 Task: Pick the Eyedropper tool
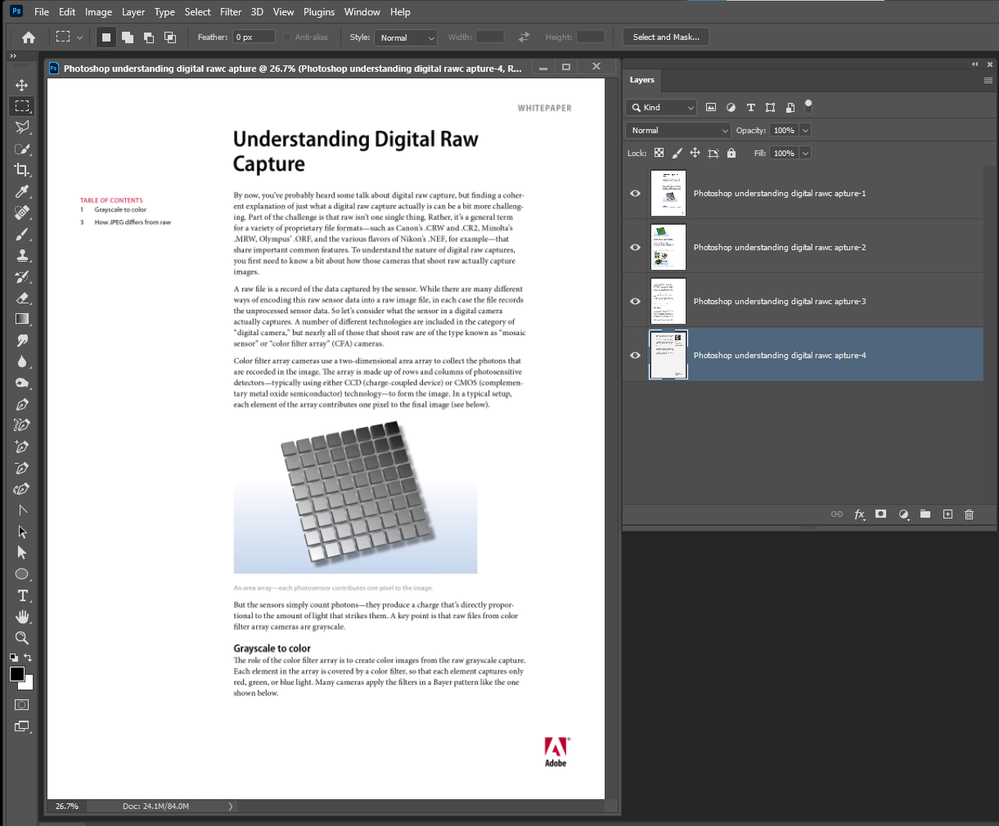pos(22,191)
